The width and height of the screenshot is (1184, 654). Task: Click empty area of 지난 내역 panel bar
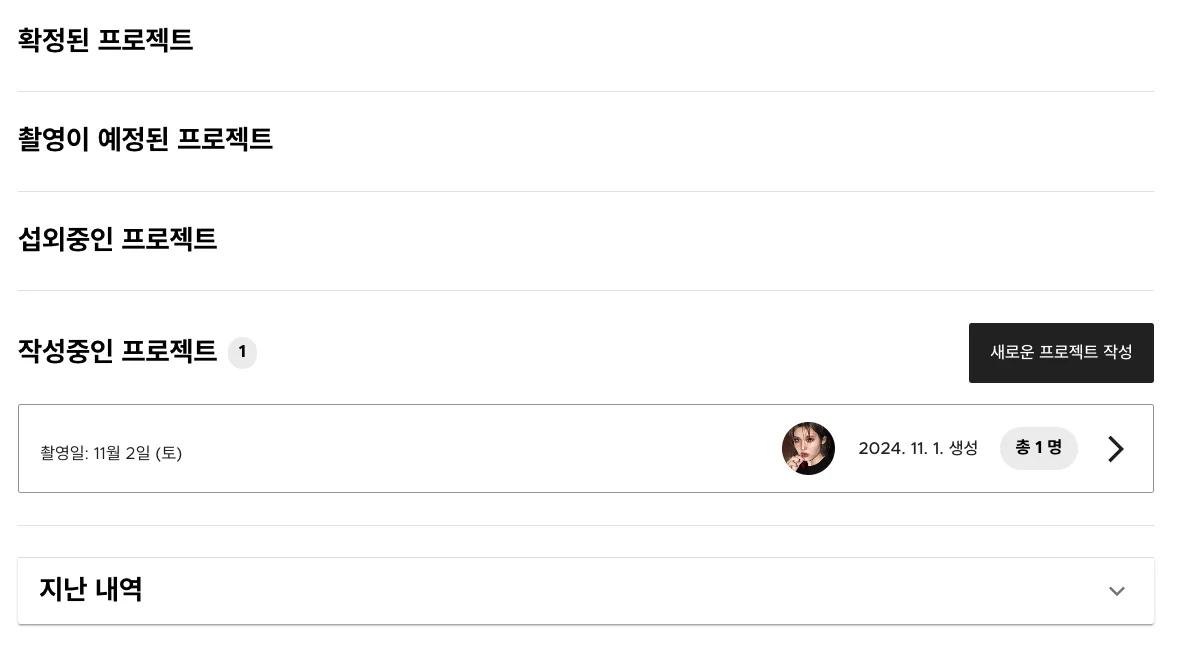coord(600,591)
